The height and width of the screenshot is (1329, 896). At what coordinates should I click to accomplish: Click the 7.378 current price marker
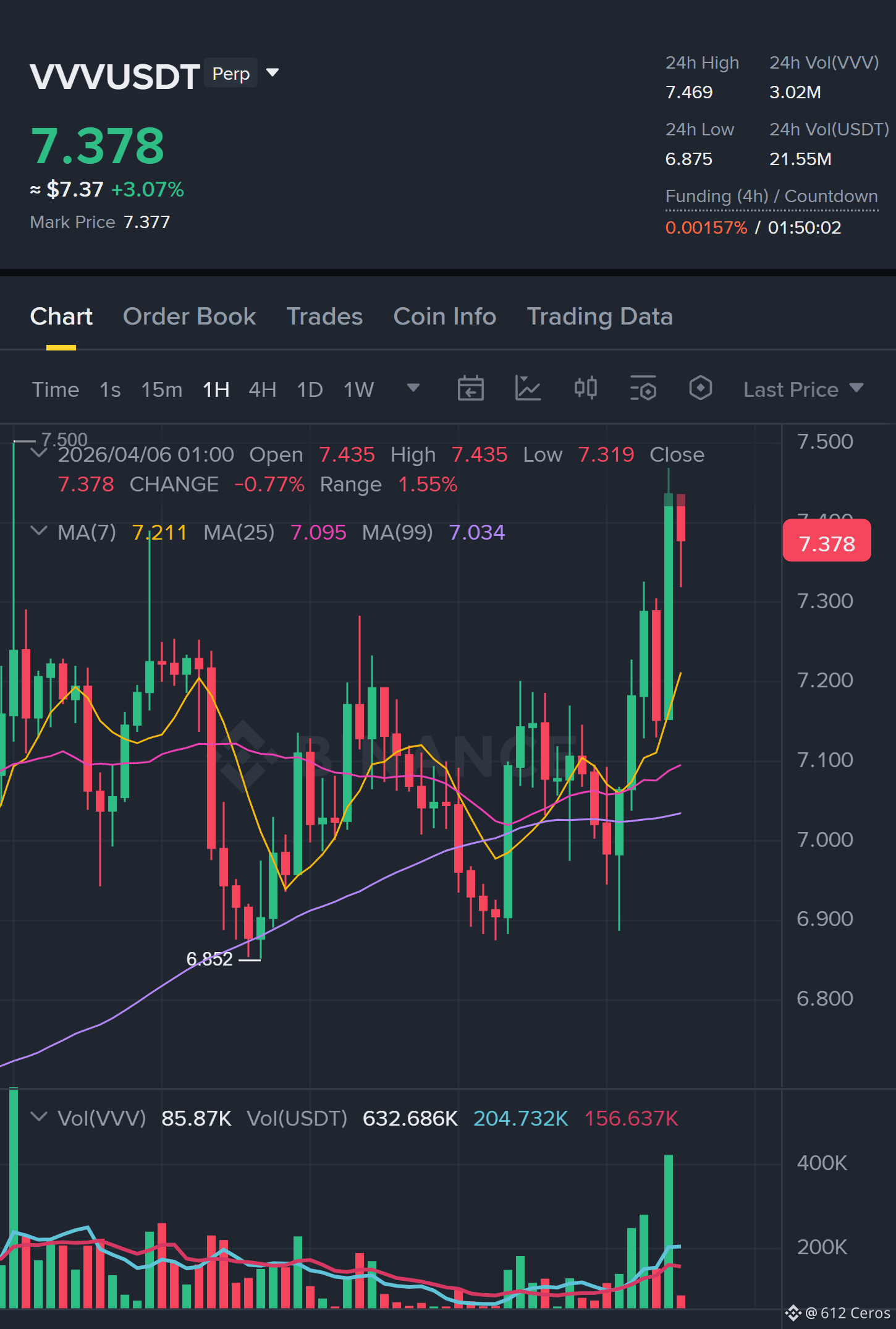827,541
